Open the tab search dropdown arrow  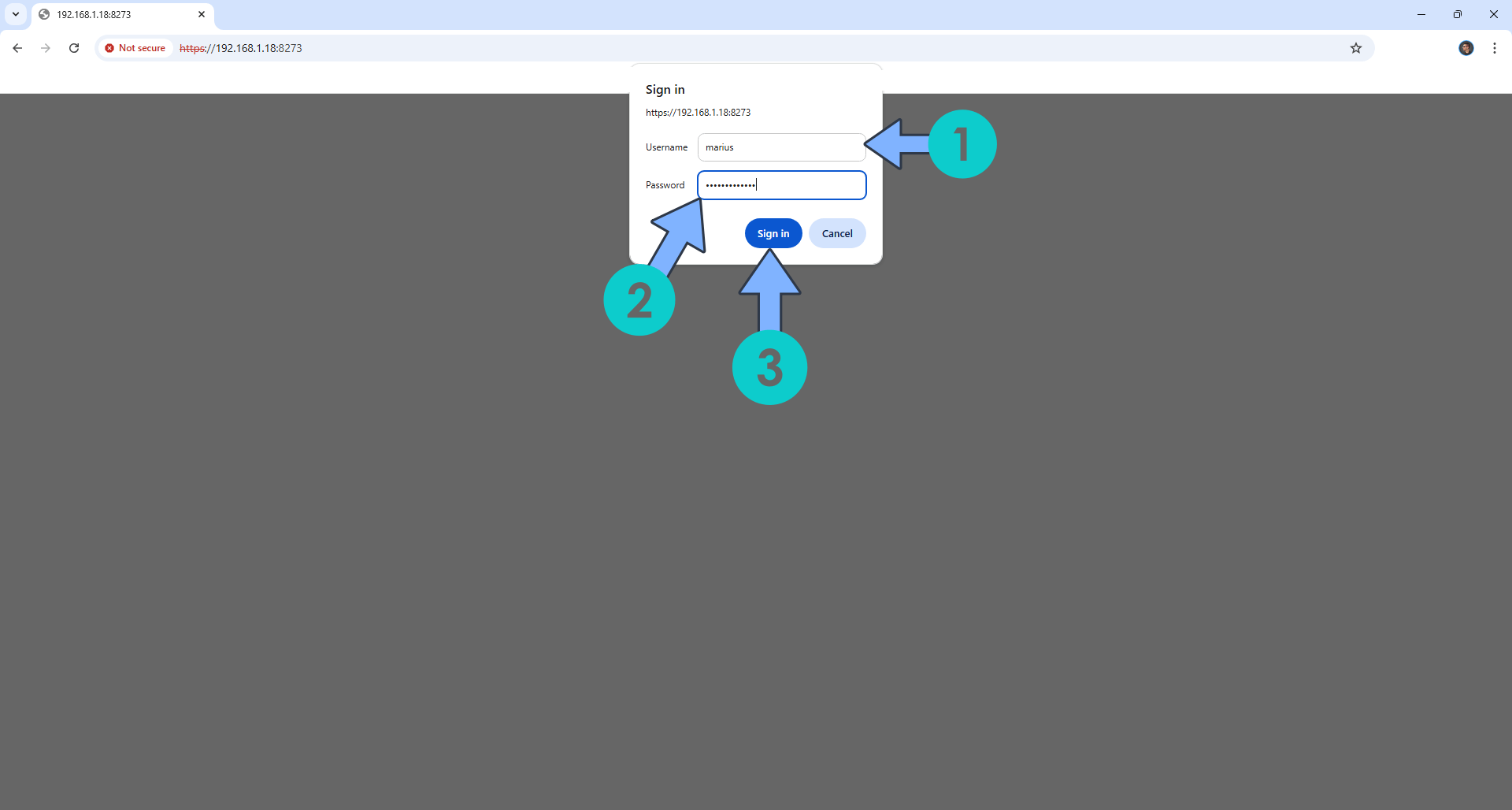[x=16, y=14]
